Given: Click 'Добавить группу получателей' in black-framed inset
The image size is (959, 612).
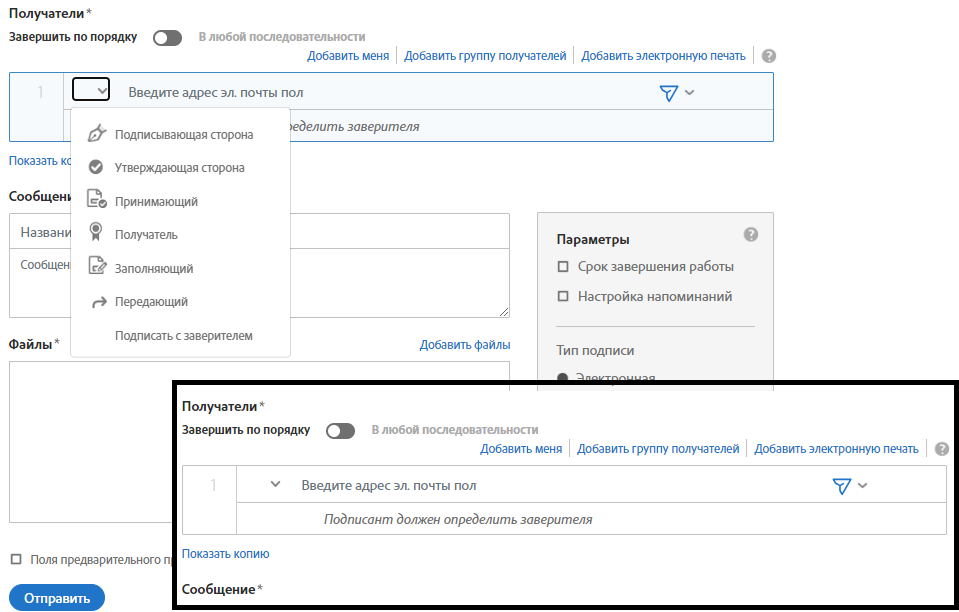Looking at the screenshot, I should pyautogui.click(x=658, y=449).
